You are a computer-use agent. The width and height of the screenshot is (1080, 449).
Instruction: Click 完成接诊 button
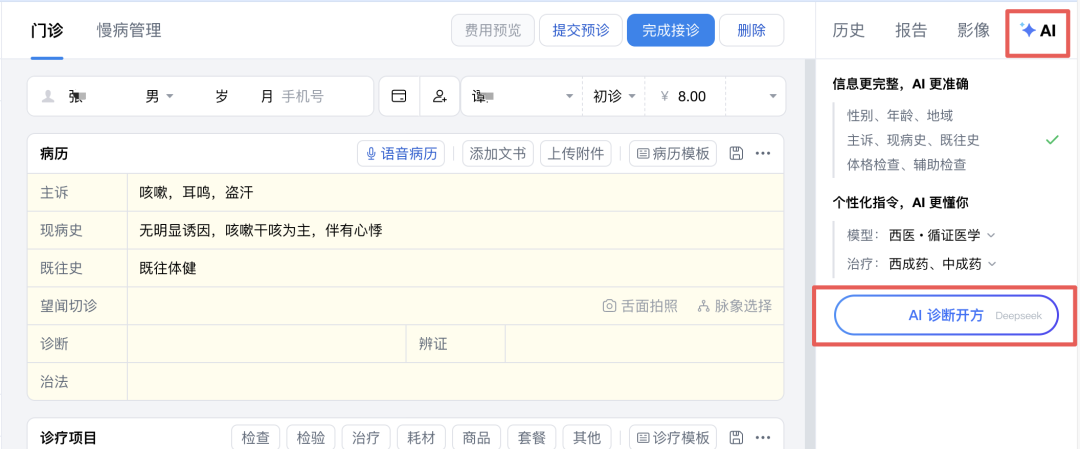tap(670, 30)
